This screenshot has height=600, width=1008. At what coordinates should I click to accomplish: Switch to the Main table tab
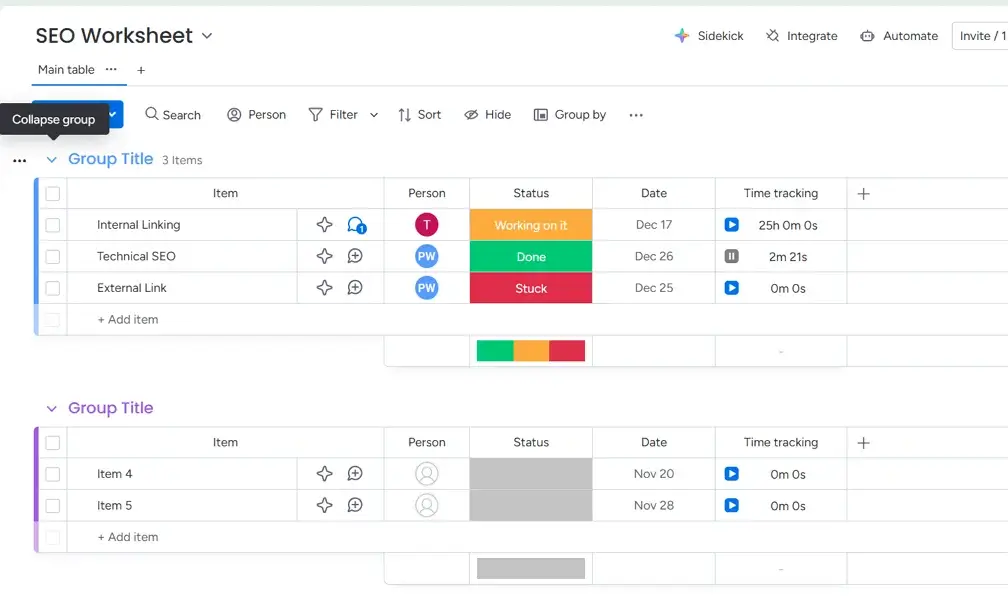(64, 70)
